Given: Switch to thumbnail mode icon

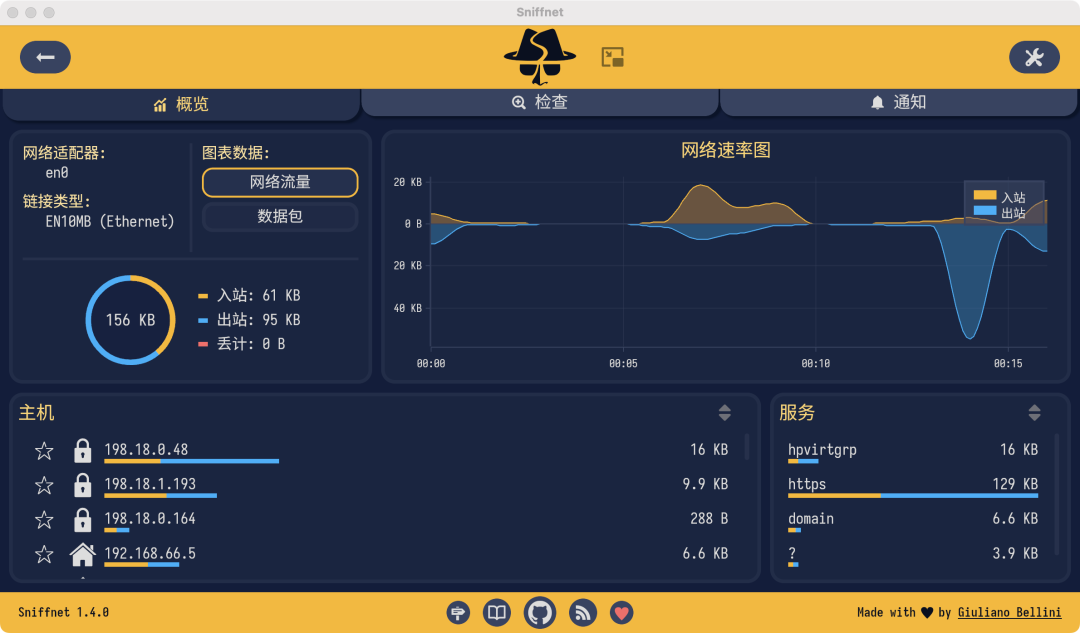Looking at the screenshot, I should (x=612, y=57).
